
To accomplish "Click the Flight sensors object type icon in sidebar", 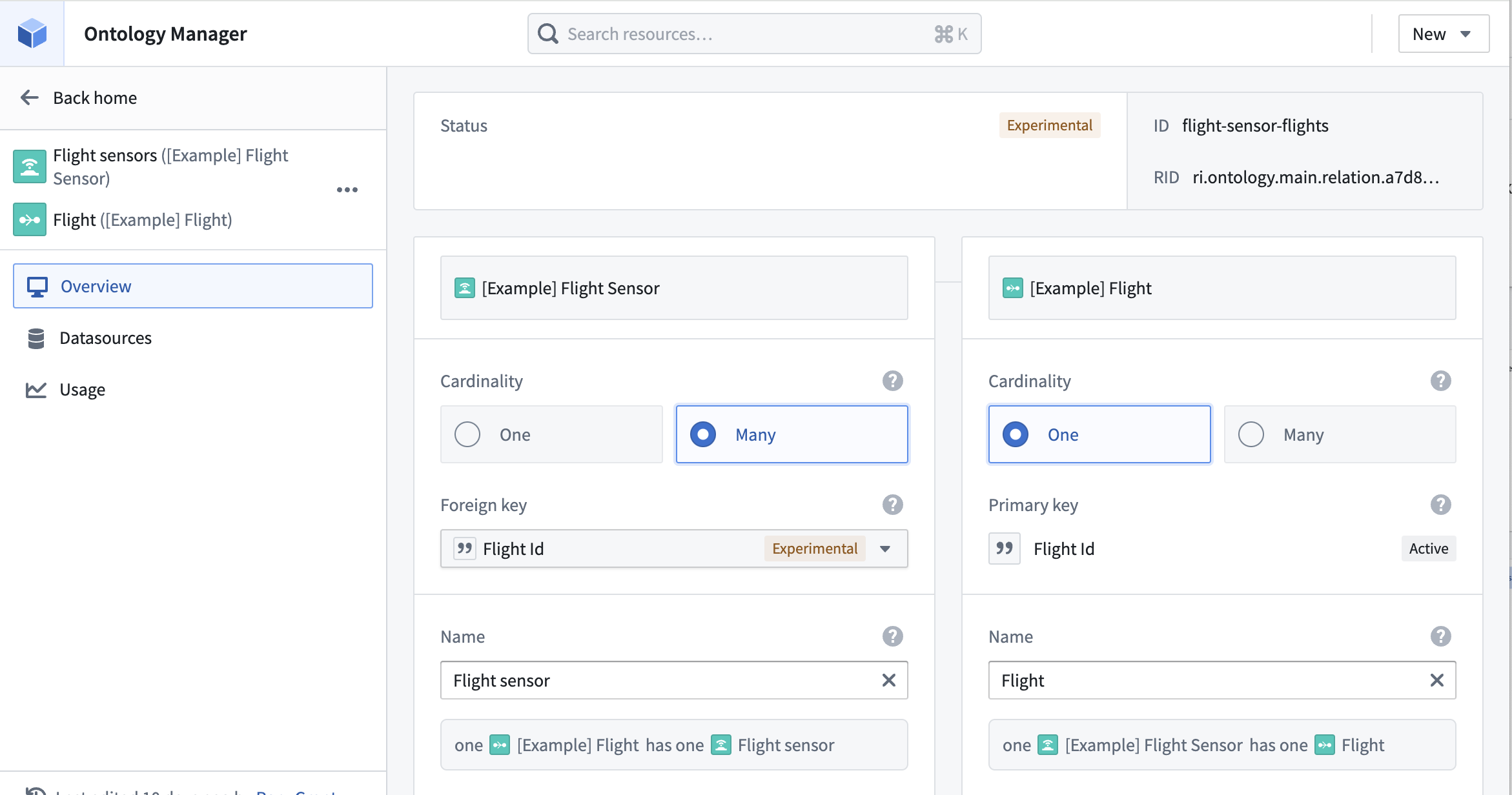I will pos(30,166).
